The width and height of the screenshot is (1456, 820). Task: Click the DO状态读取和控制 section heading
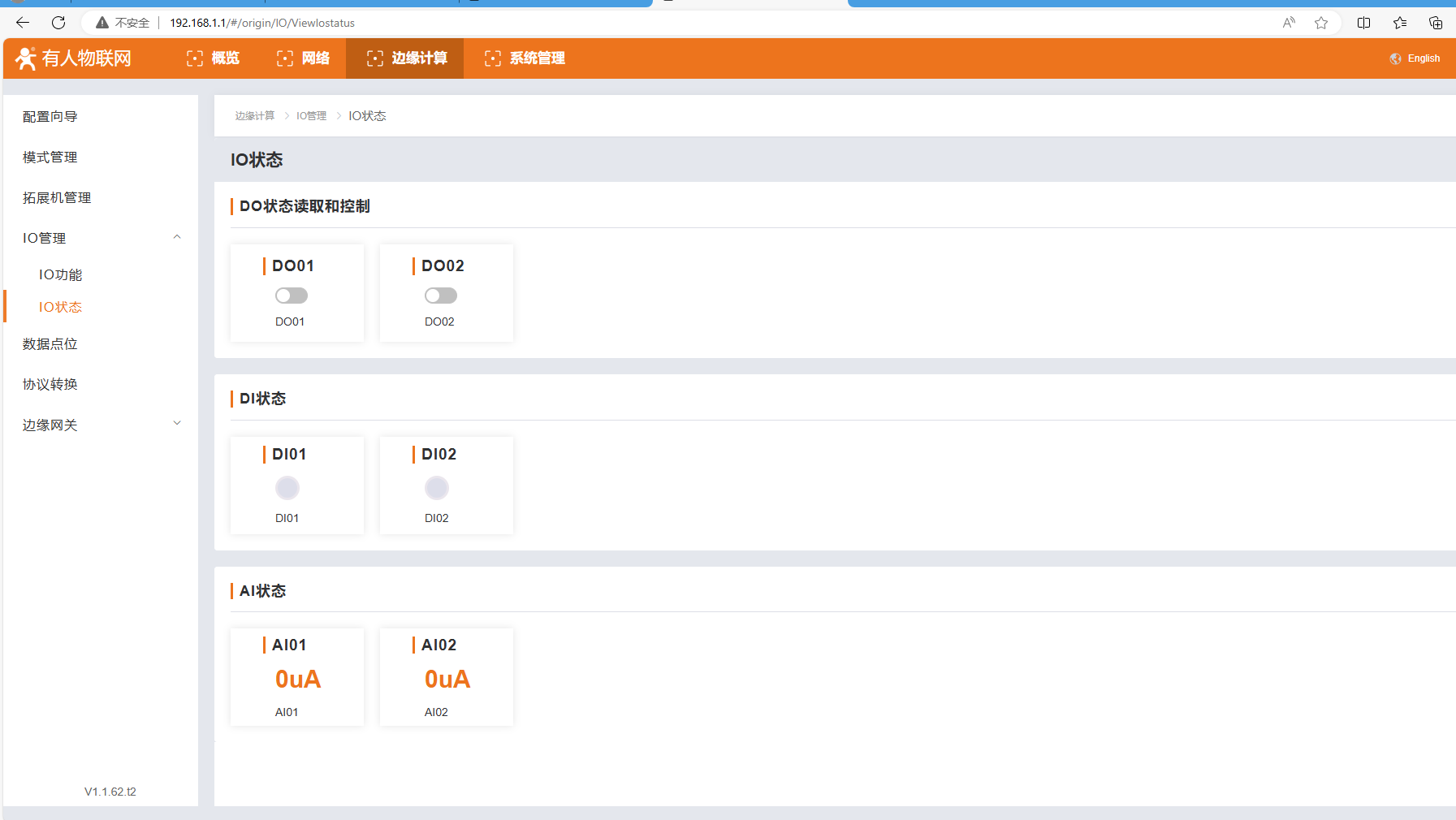(x=305, y=206)
